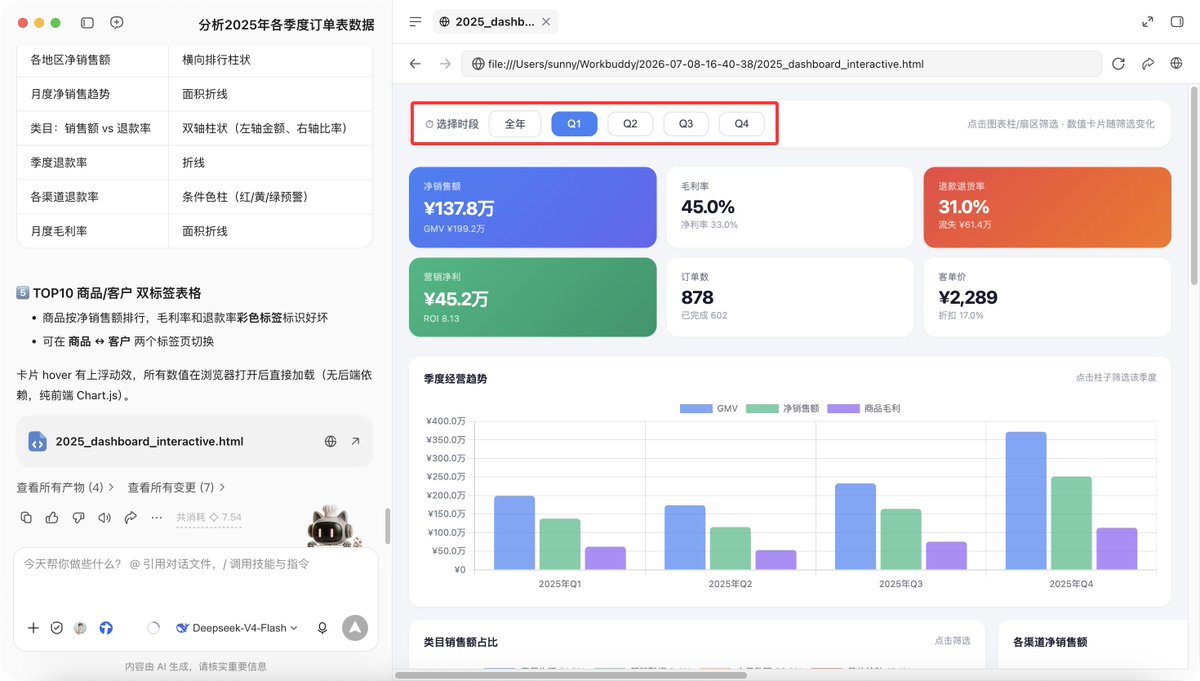Preview 2025_dashboard_interactive.html with the globe icon in the file card

330,441
